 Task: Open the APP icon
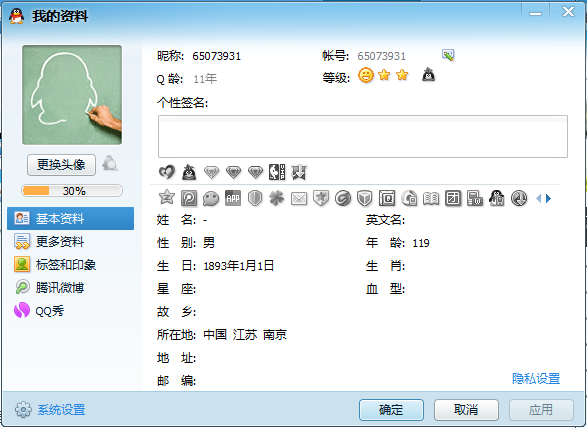tap(233, 198)
